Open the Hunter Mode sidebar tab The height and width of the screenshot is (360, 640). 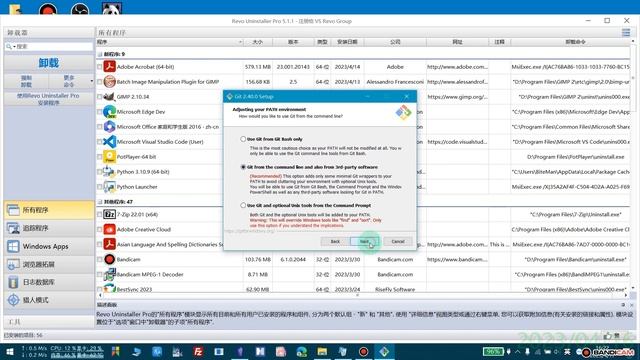tap(49, 300)
